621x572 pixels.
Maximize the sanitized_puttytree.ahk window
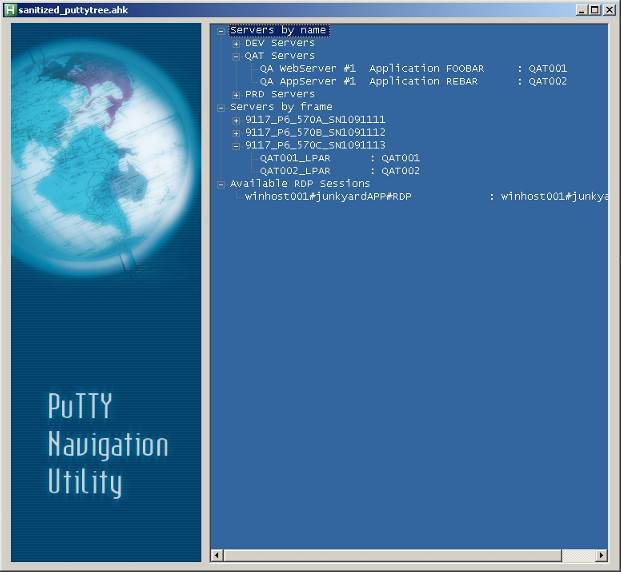[x=594, y=10]
